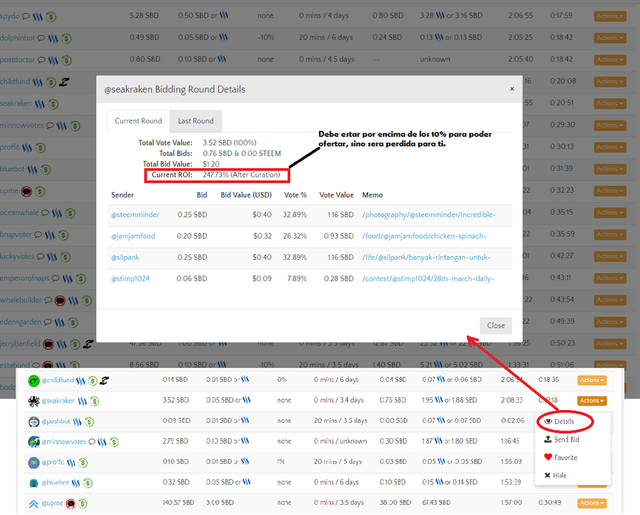
Task: Open the @steemminder sender link
Action: 135,215
